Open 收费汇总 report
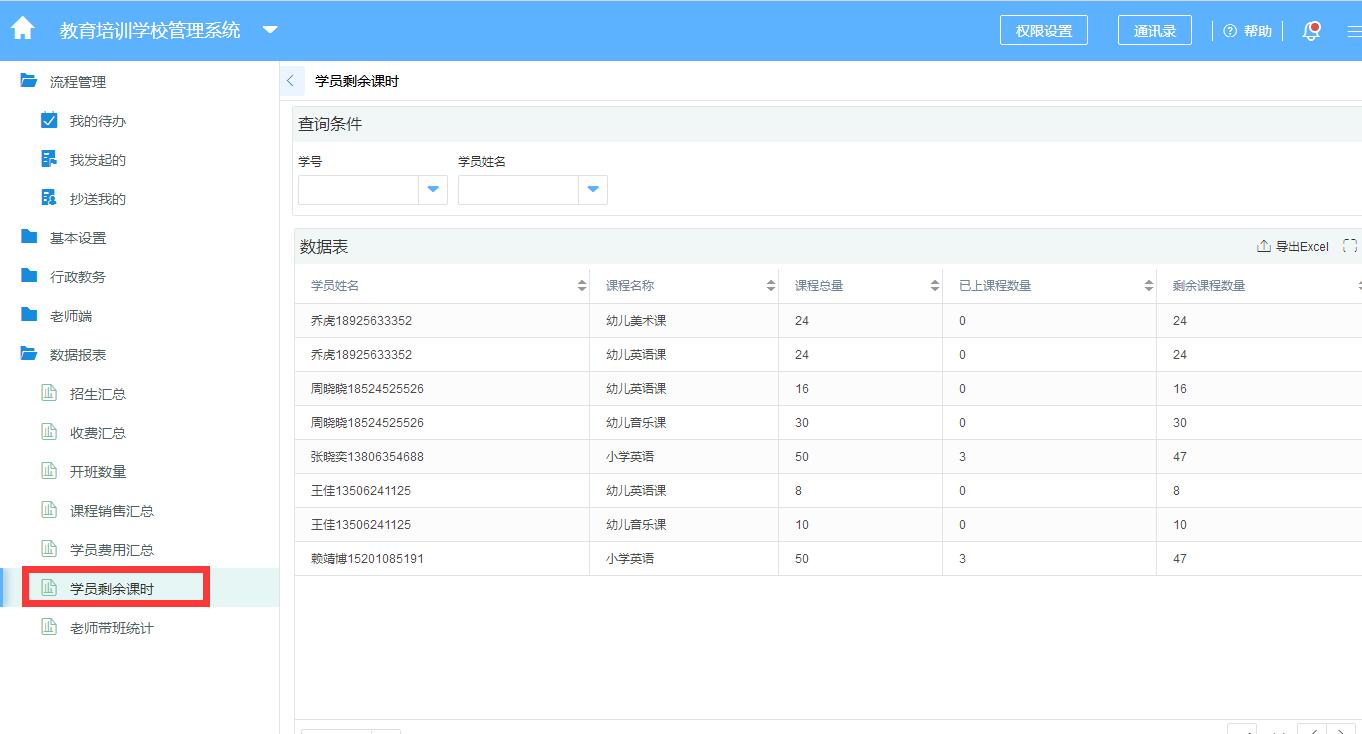The height and width of the screenshot is (734, 1362). click(x=98, y=433)
